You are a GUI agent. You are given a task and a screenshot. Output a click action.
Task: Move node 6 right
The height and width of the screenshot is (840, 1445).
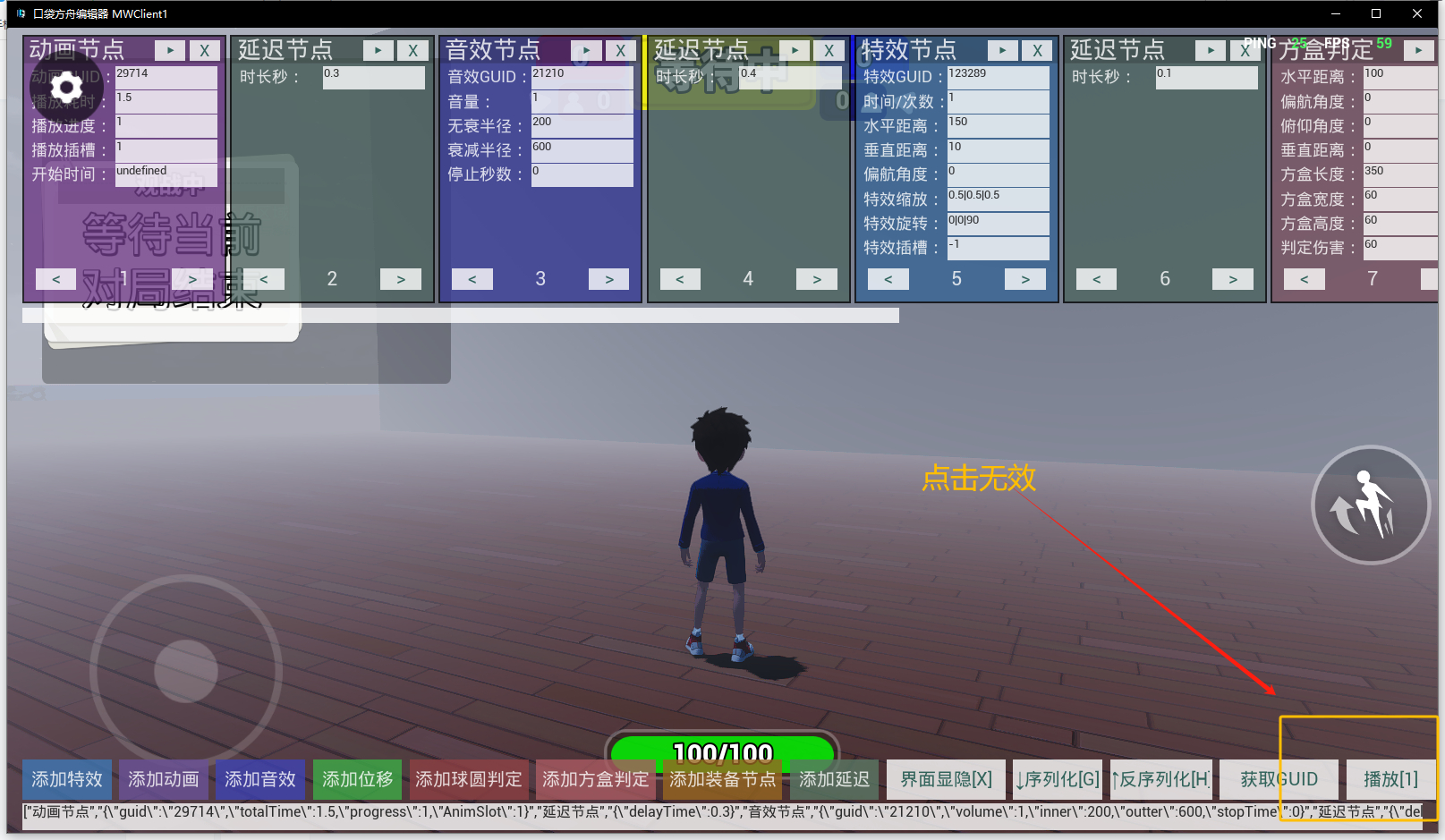1233,279
